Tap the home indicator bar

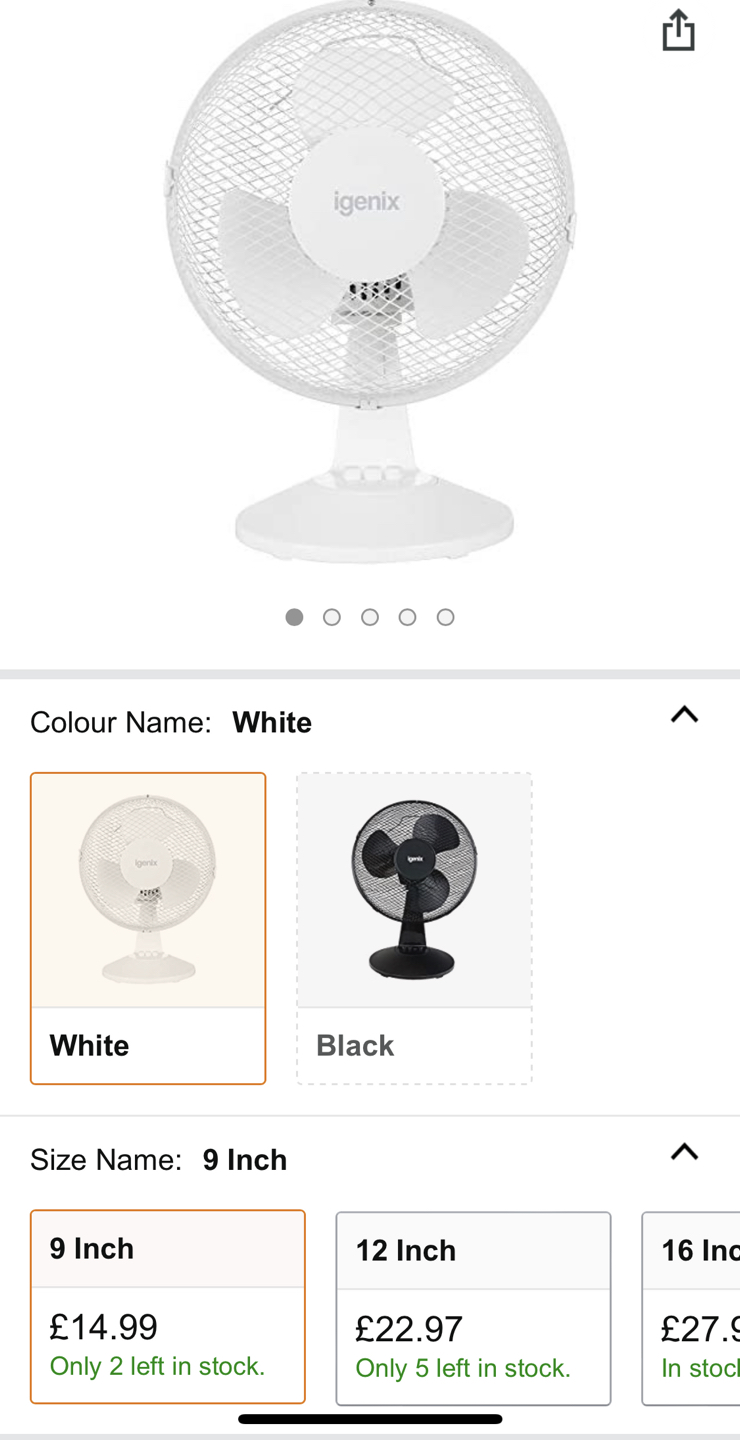[x=370, y=1419]
